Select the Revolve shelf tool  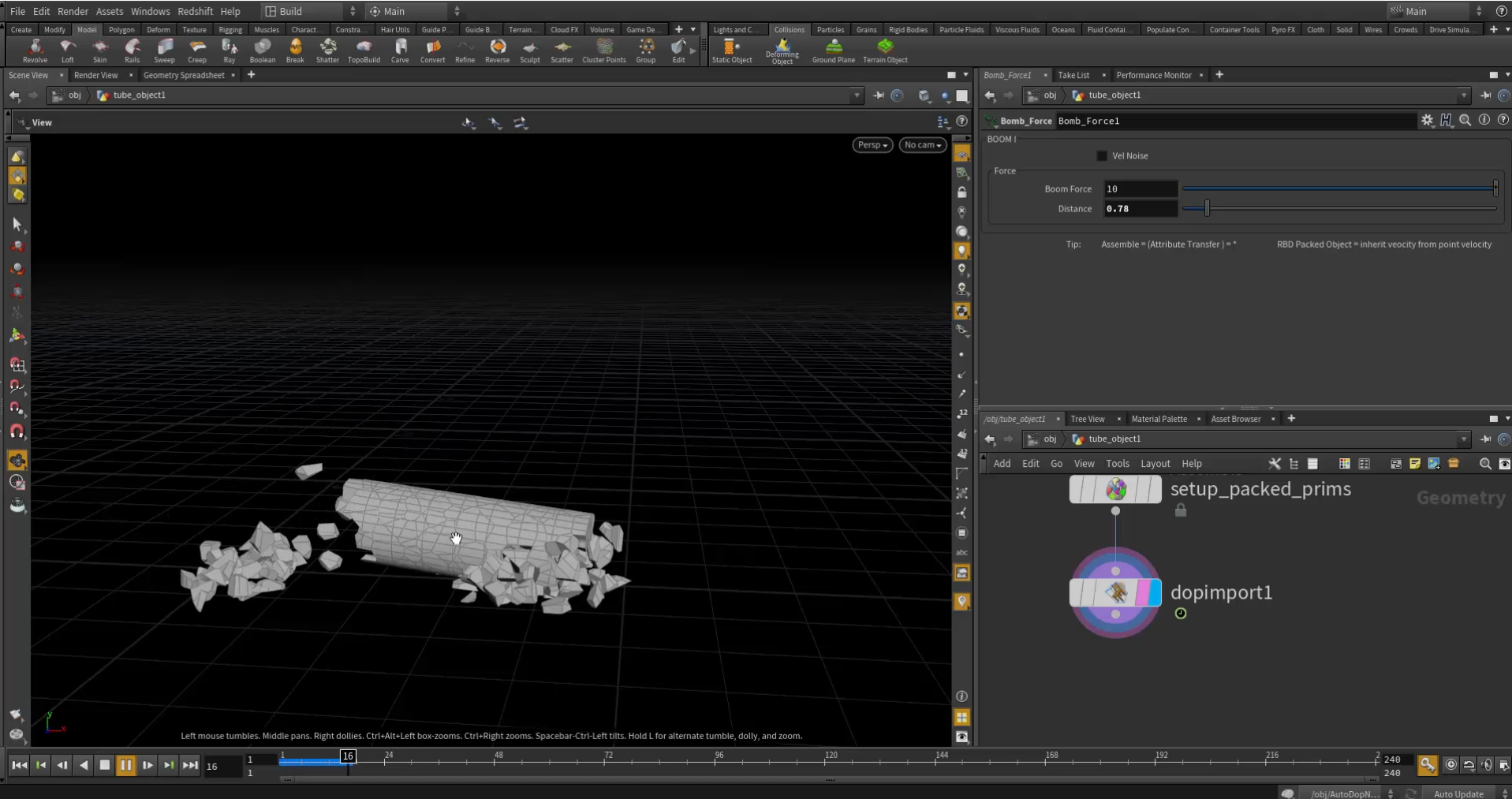35,51
